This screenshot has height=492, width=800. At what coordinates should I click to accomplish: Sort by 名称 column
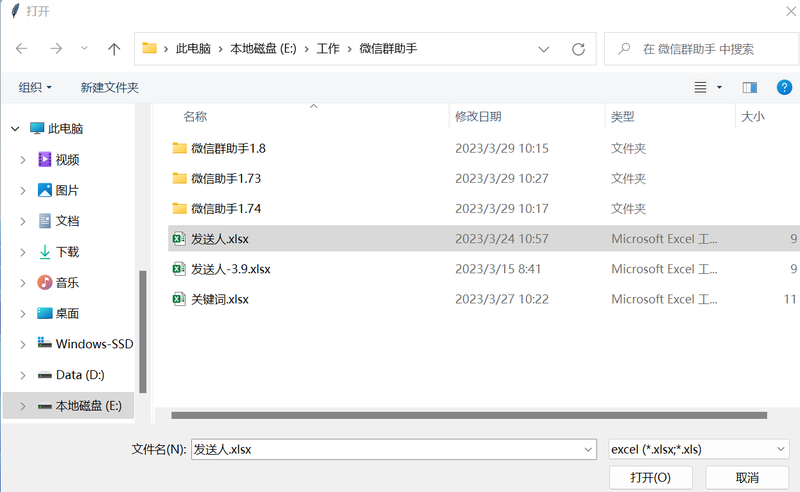195,116
